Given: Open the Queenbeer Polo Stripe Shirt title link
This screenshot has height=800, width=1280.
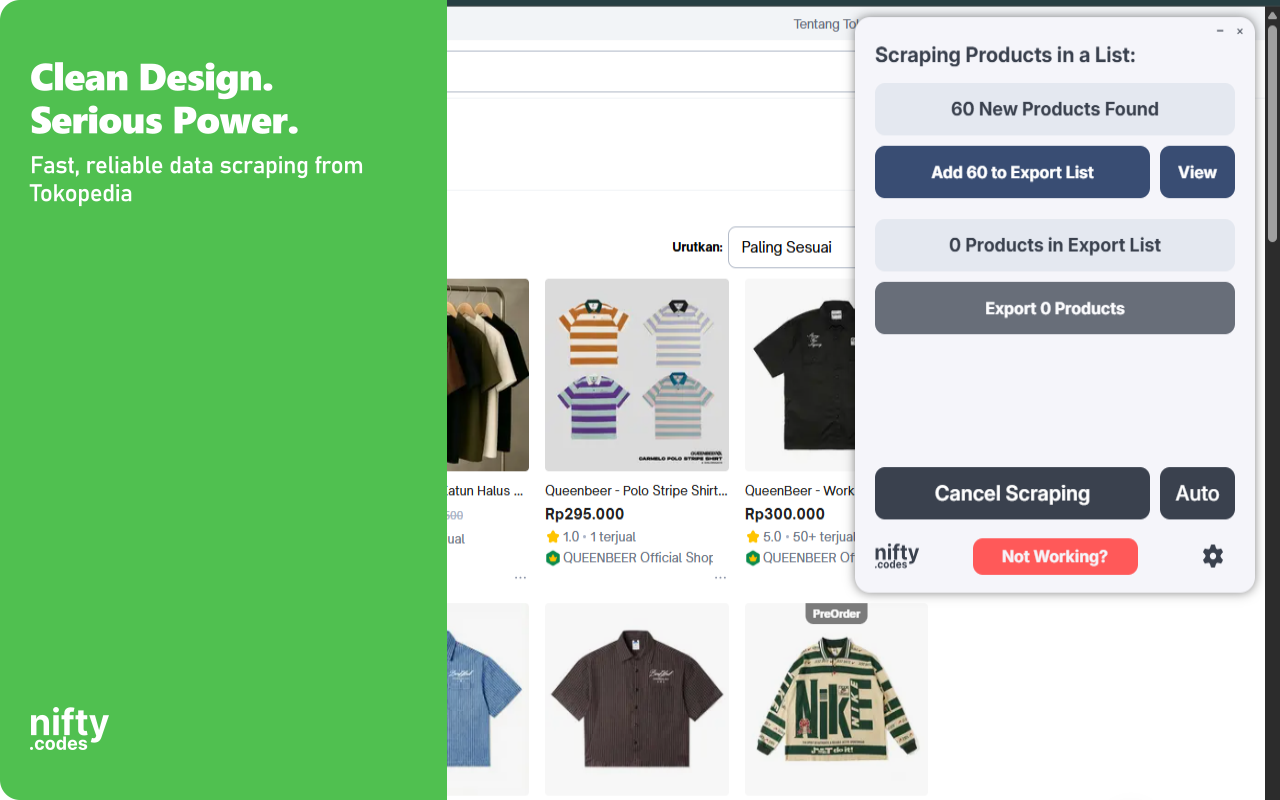Looking at the screenshot, I should click(636, 491).
